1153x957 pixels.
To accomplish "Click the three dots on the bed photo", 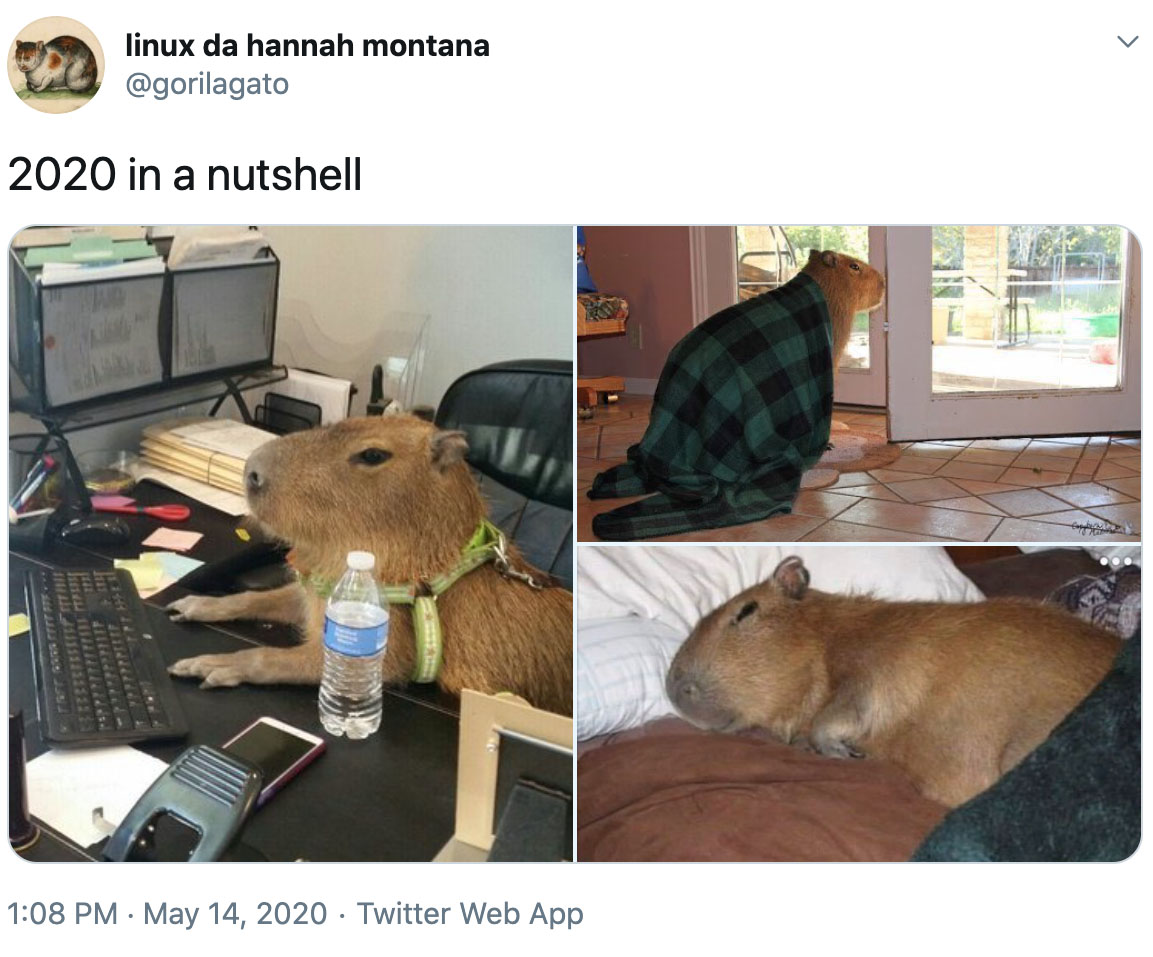I will click(x=1115, y=561).
